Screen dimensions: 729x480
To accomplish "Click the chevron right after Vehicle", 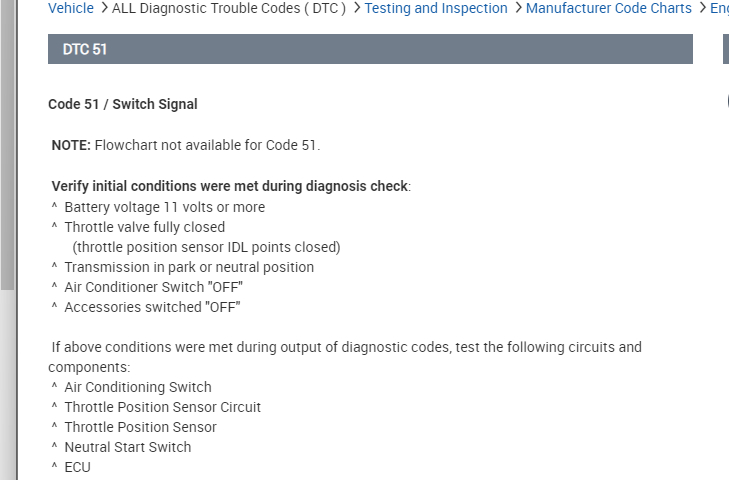I will (x=103, y=8).
